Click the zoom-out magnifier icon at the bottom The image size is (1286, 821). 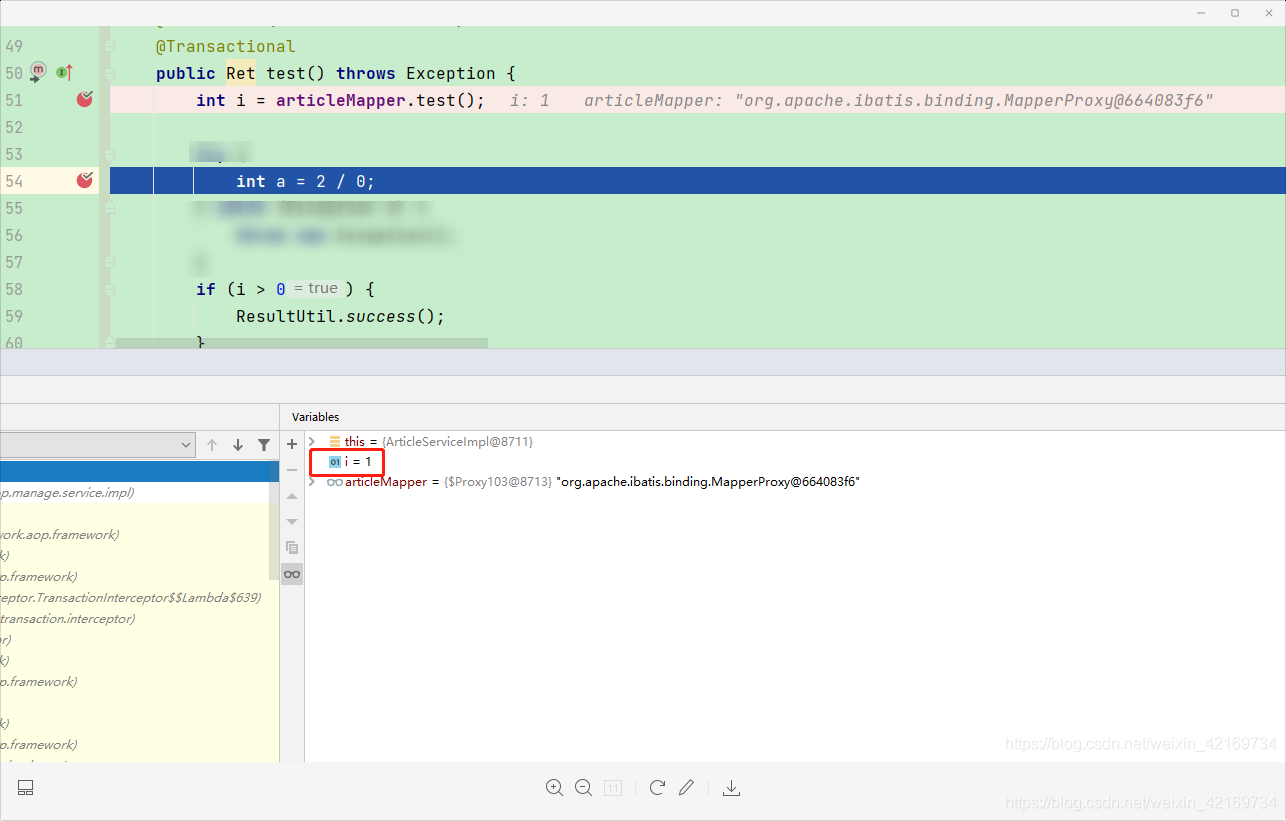click(x=583, y=788)
